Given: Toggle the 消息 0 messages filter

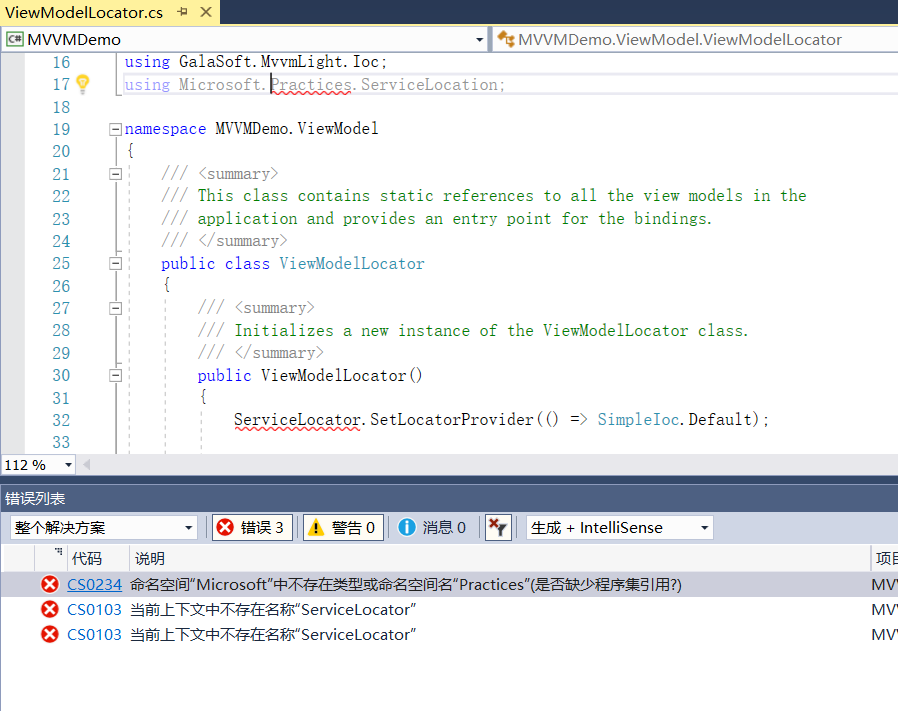Looking at the screenshot, I should pos(433,528).
